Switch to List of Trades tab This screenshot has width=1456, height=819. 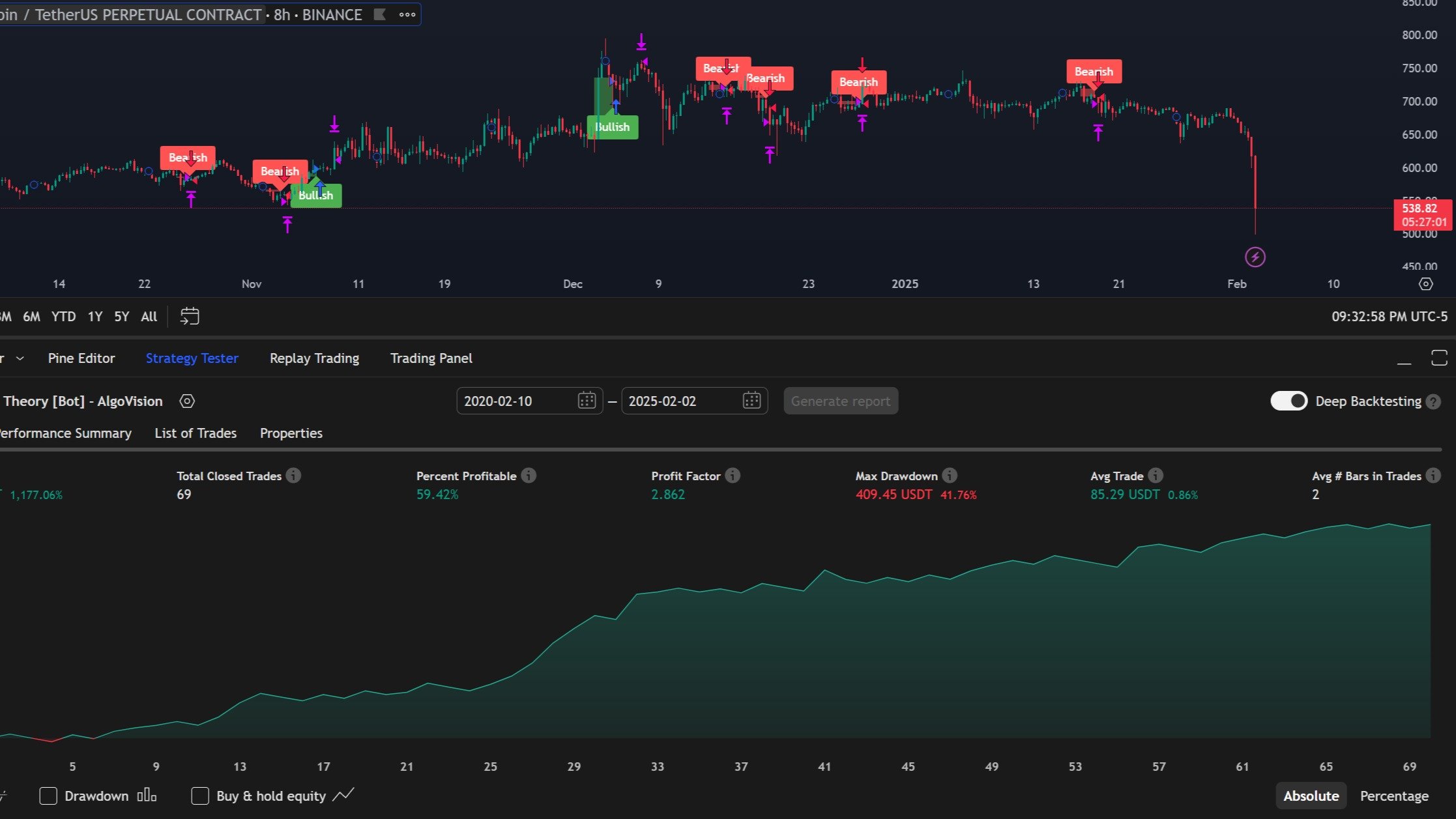(196, 433)
